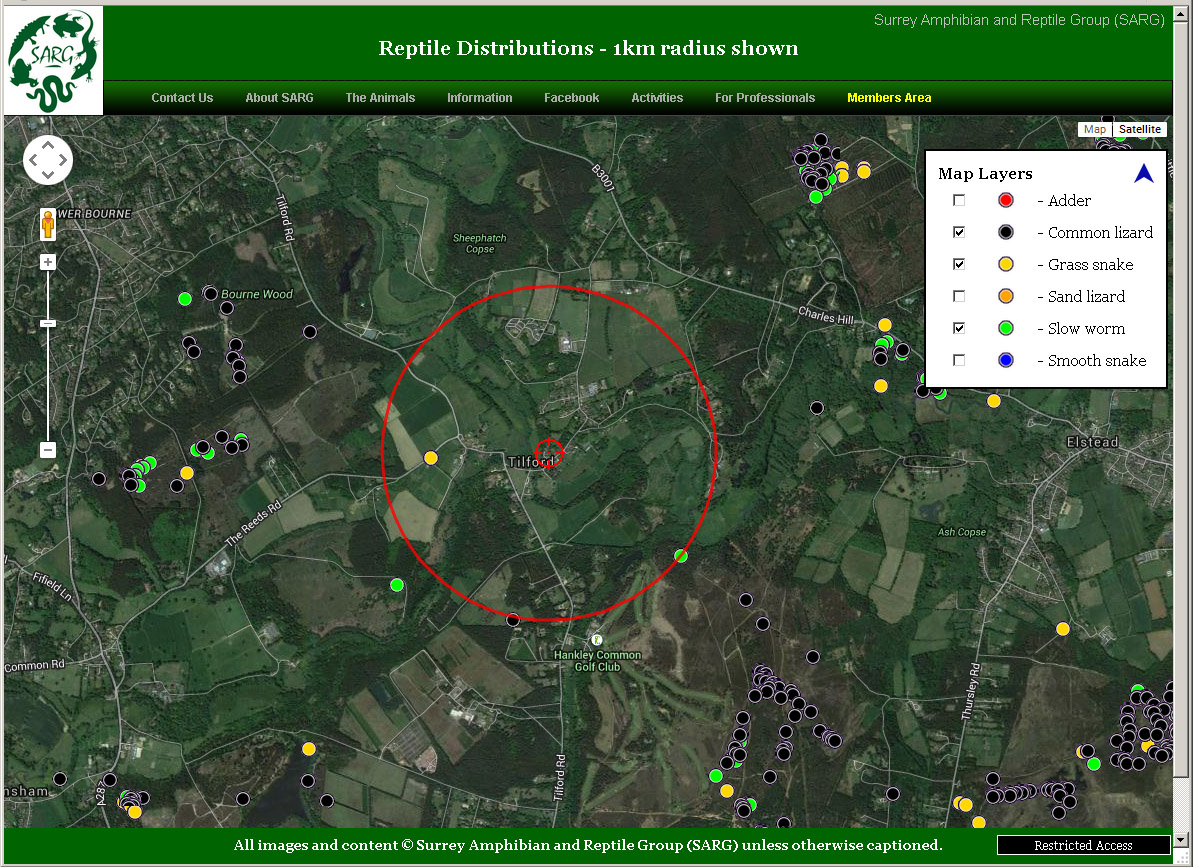1193x867 pixels.
Task: Zoom in with the plus button
Action: (x=48, y=262)
